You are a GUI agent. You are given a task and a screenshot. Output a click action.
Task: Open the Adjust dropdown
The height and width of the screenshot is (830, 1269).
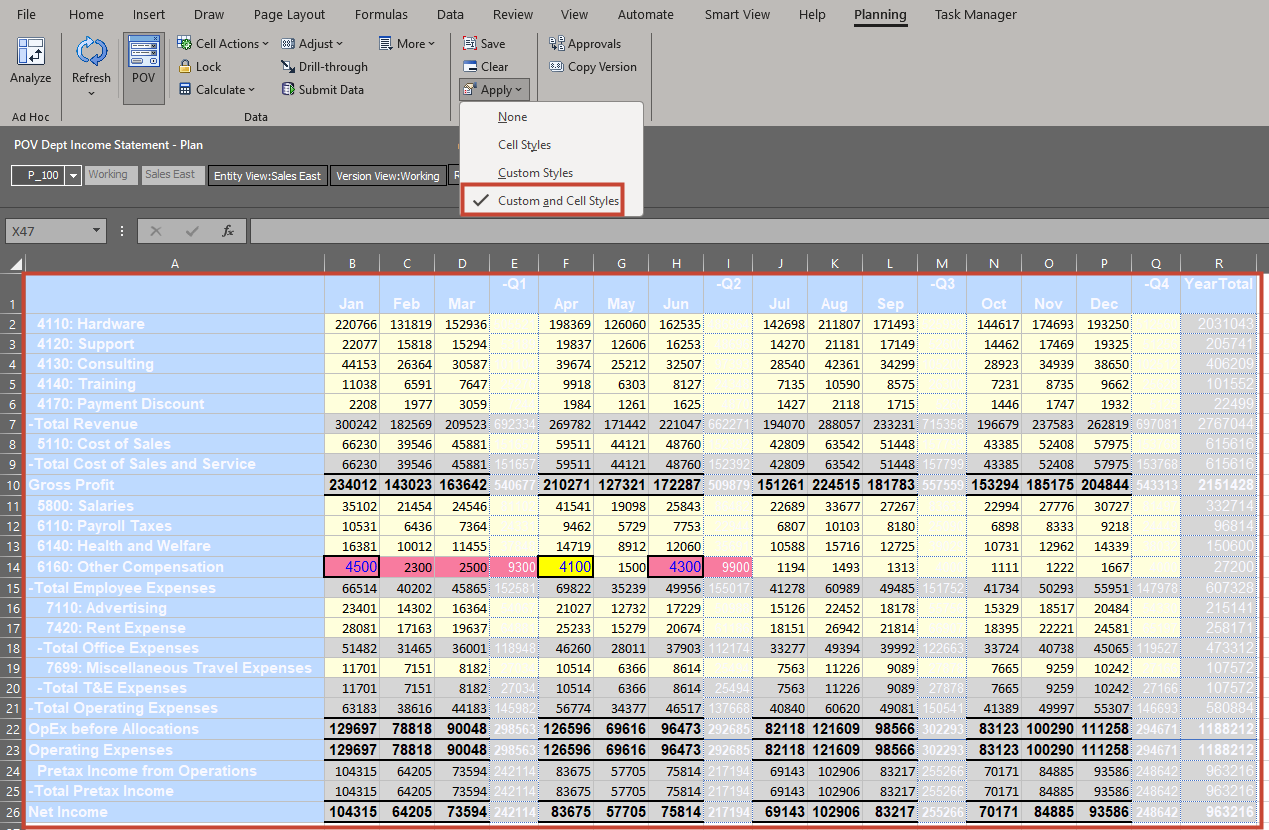[312, 44]
